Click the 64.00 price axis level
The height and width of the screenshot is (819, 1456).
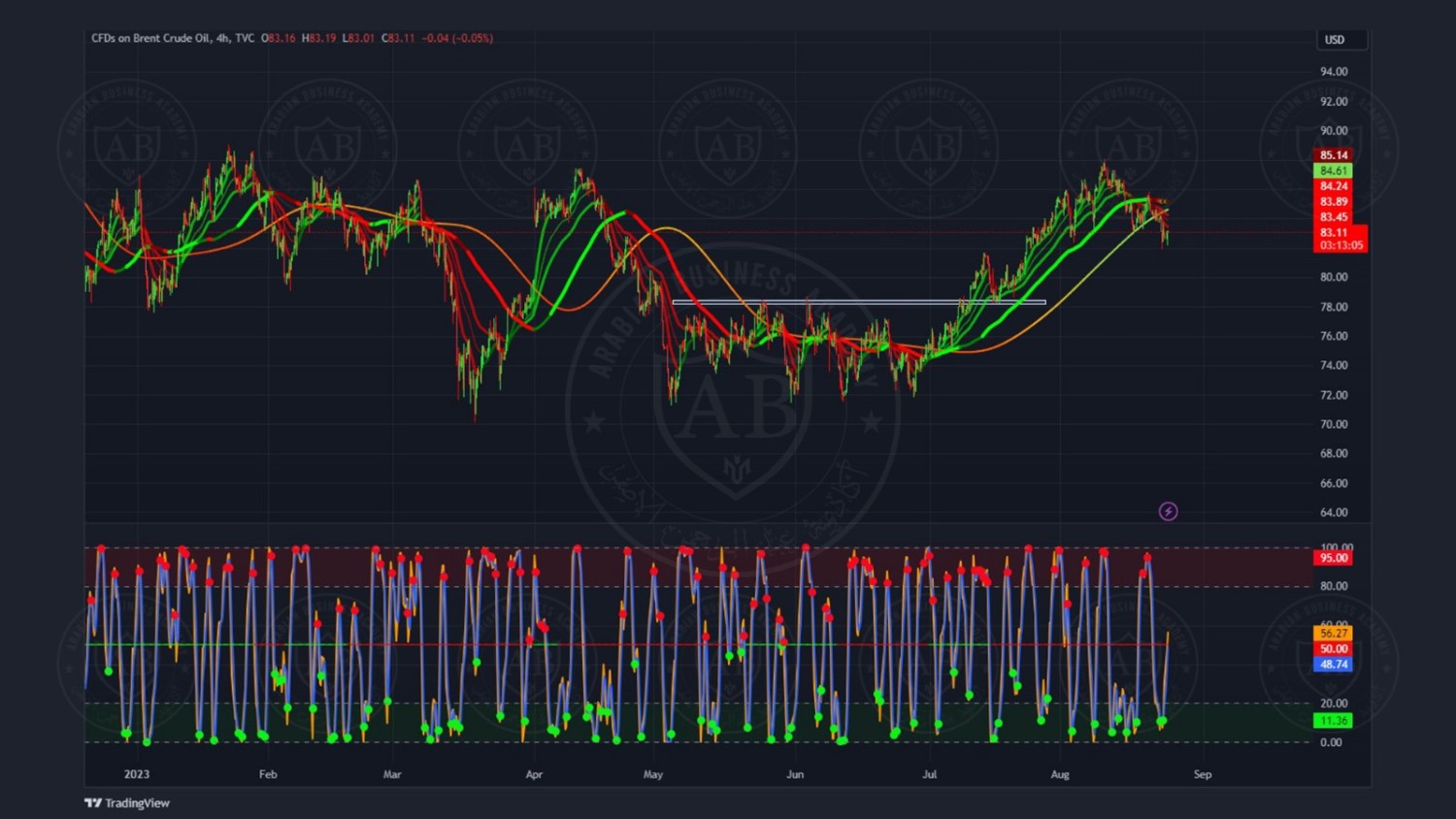click(1334, 512)
